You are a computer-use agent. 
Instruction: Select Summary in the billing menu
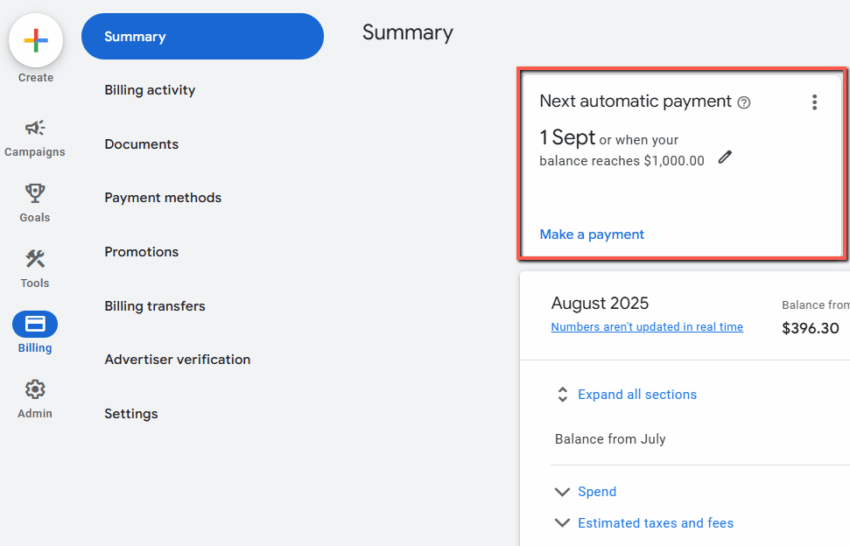(202, 37)
